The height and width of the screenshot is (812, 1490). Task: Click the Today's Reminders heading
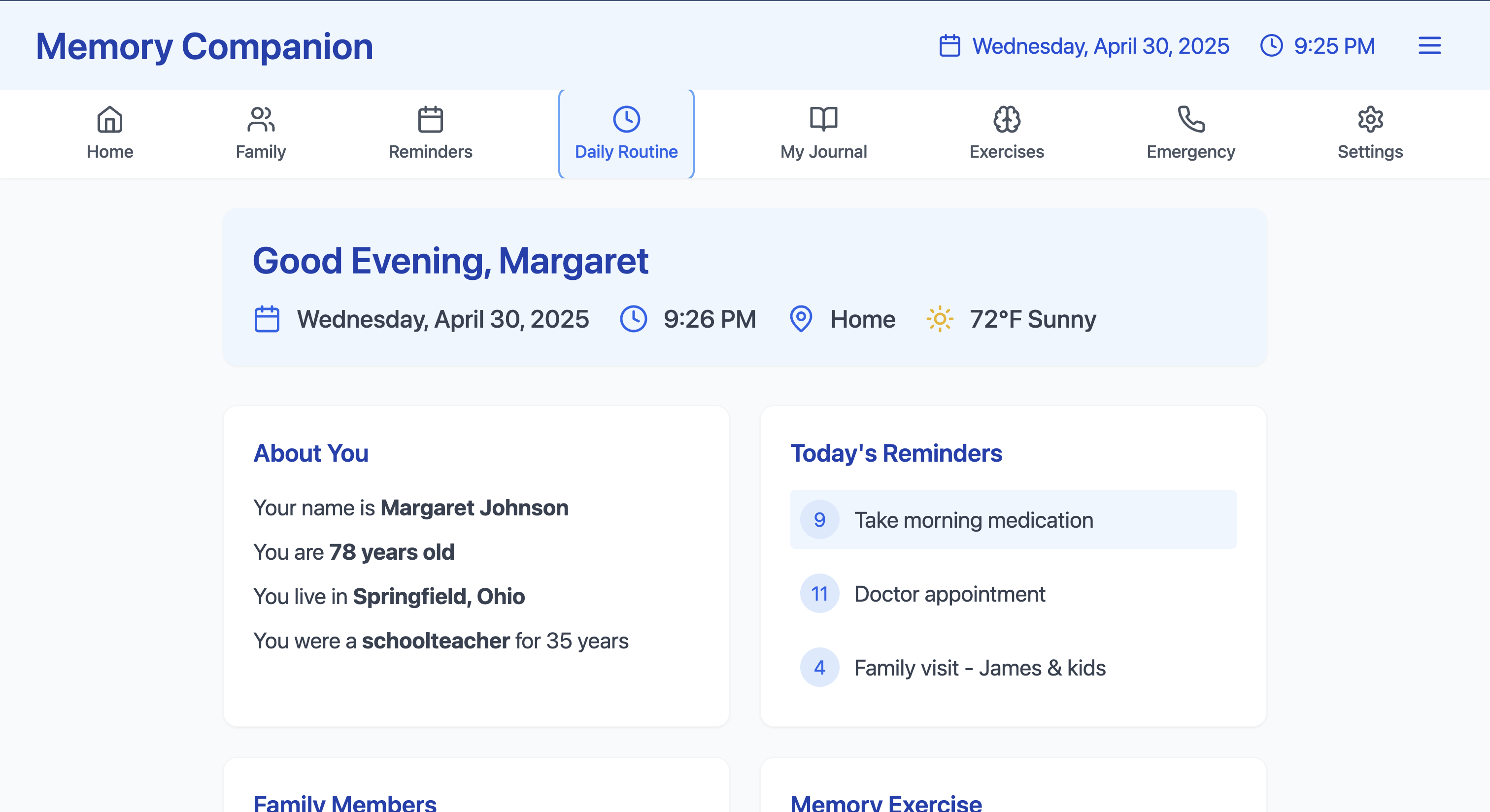pyautogui.click(x=896, y=453)
